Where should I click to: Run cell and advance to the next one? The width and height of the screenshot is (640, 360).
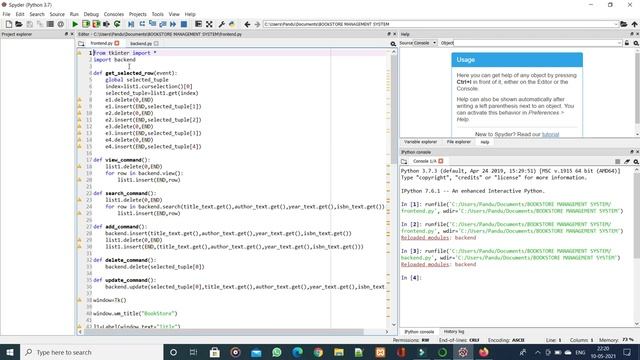(96, 24)
